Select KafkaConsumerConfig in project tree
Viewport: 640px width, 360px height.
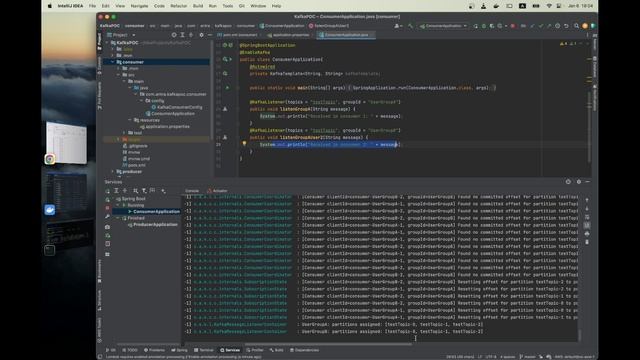176,107
